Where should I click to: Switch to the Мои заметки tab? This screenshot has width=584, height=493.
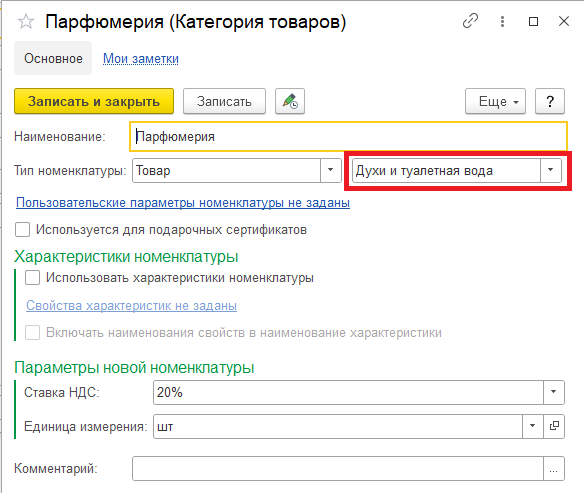point(141,58)
